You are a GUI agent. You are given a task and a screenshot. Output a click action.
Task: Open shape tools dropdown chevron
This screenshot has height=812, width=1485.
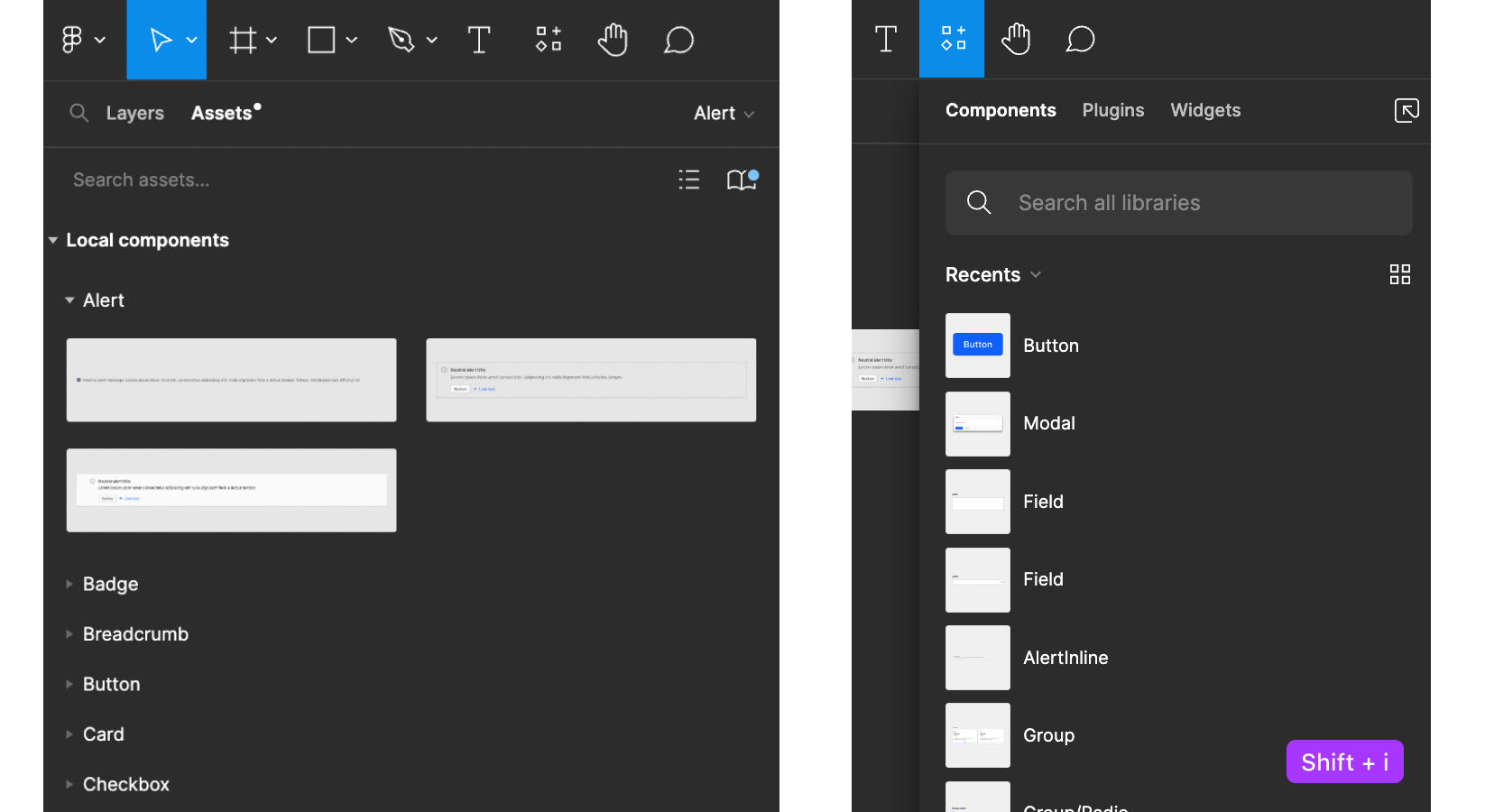(352, 40)
